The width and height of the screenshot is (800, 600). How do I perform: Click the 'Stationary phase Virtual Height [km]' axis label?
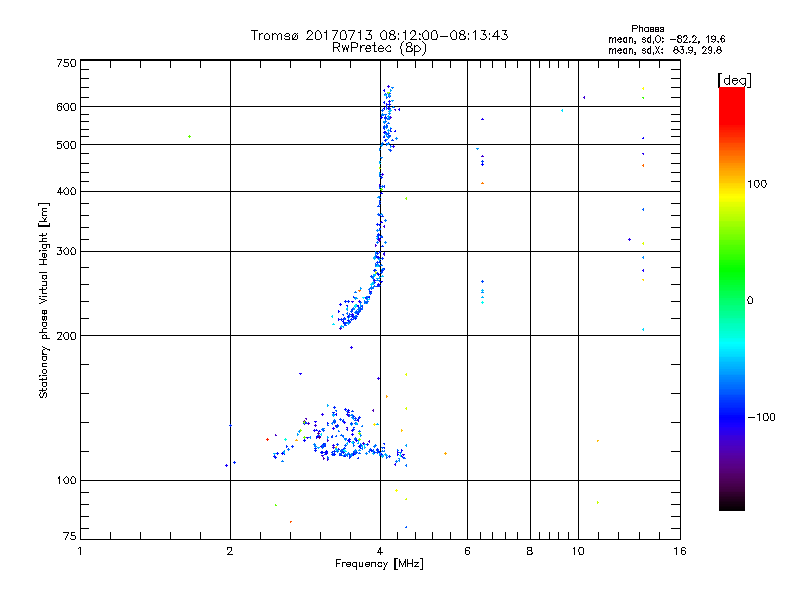[x=43, y=300]
